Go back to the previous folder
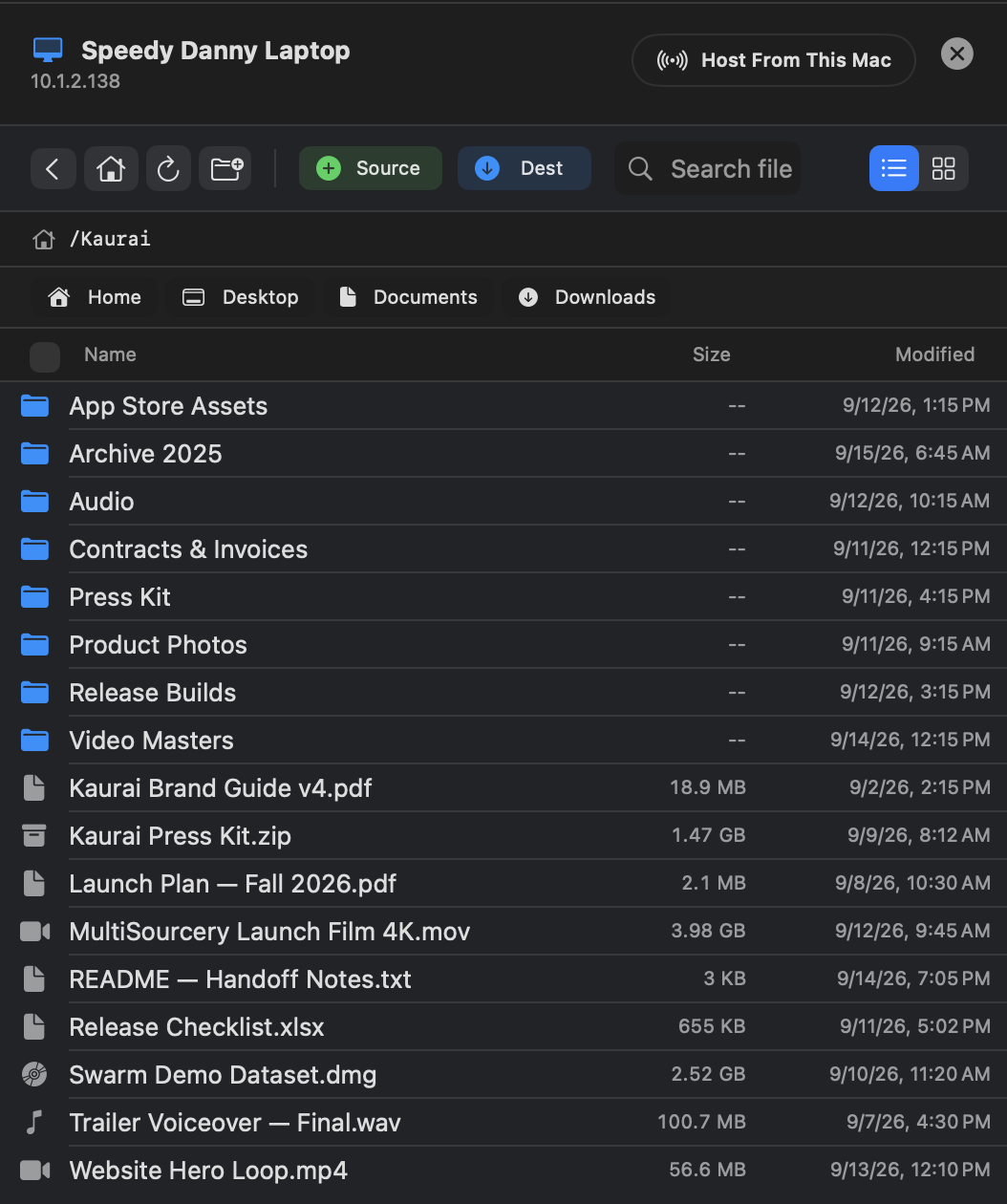This screenshot has width=1007, height=1204. pos(54,169)
